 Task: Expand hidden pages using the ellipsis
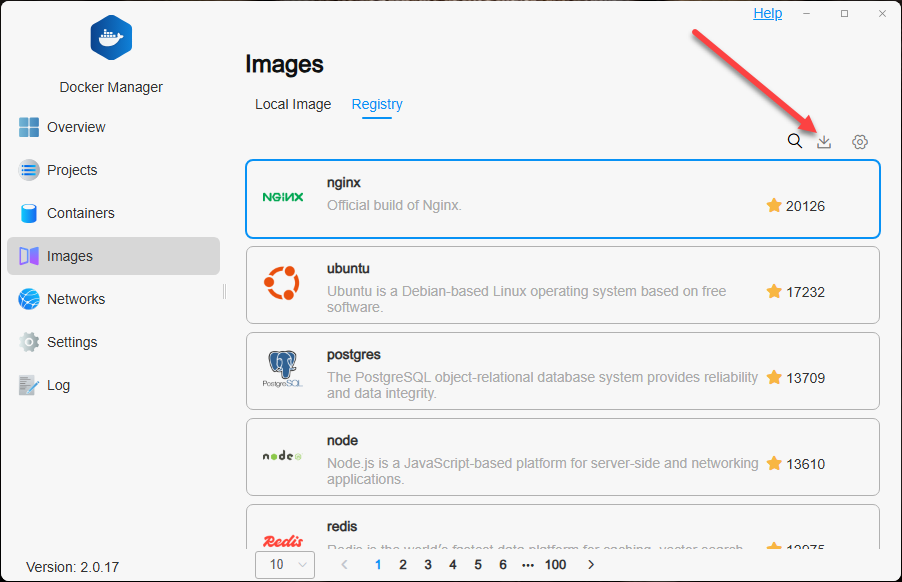click(x=528, y=564)
